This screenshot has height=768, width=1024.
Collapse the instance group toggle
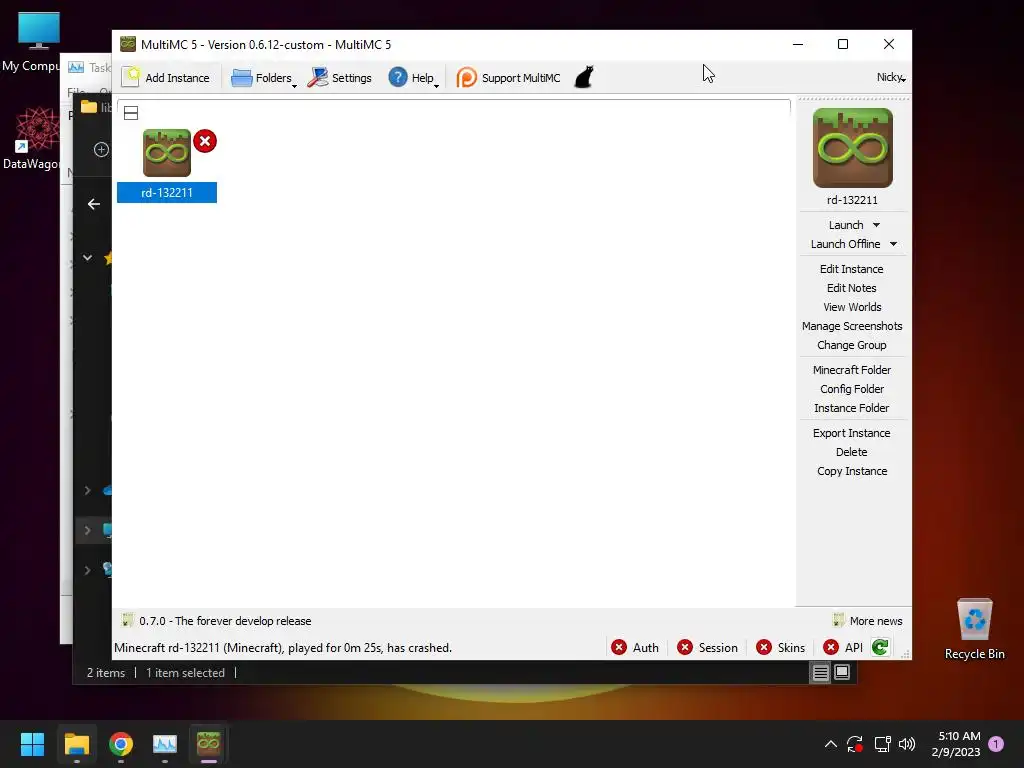(x=131, y=113)
